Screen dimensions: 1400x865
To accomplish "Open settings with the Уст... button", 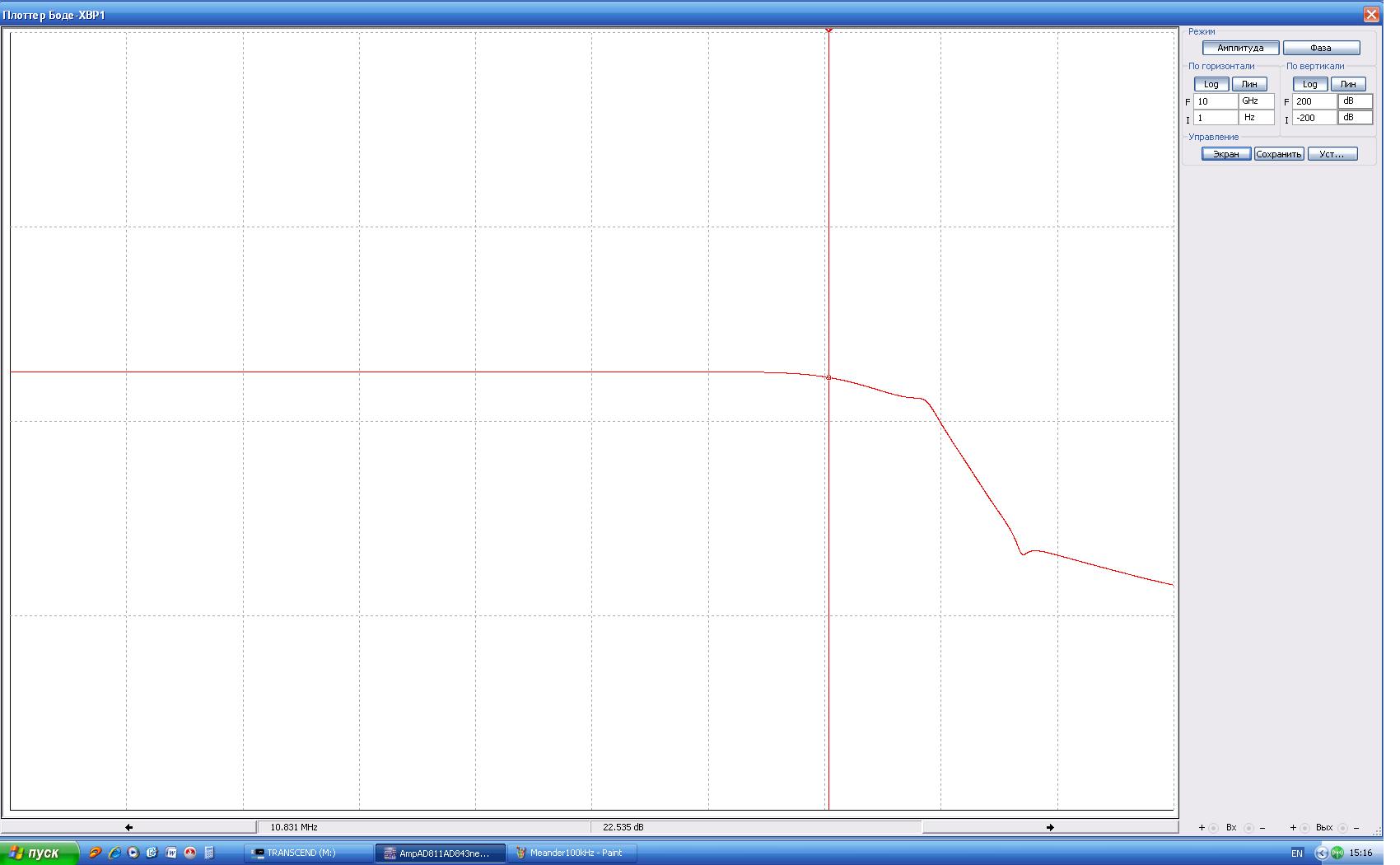I will [1332, 154].
